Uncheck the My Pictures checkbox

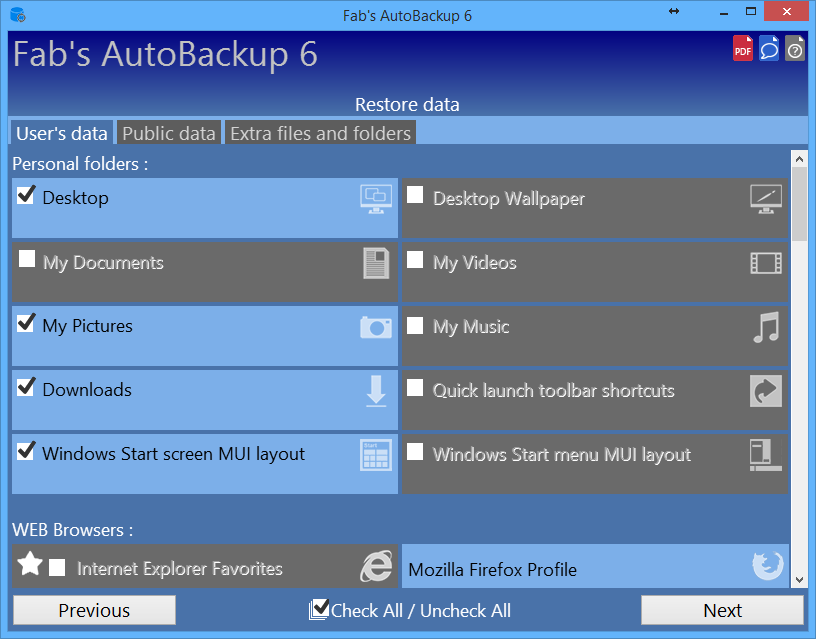[x=26, y=323]
